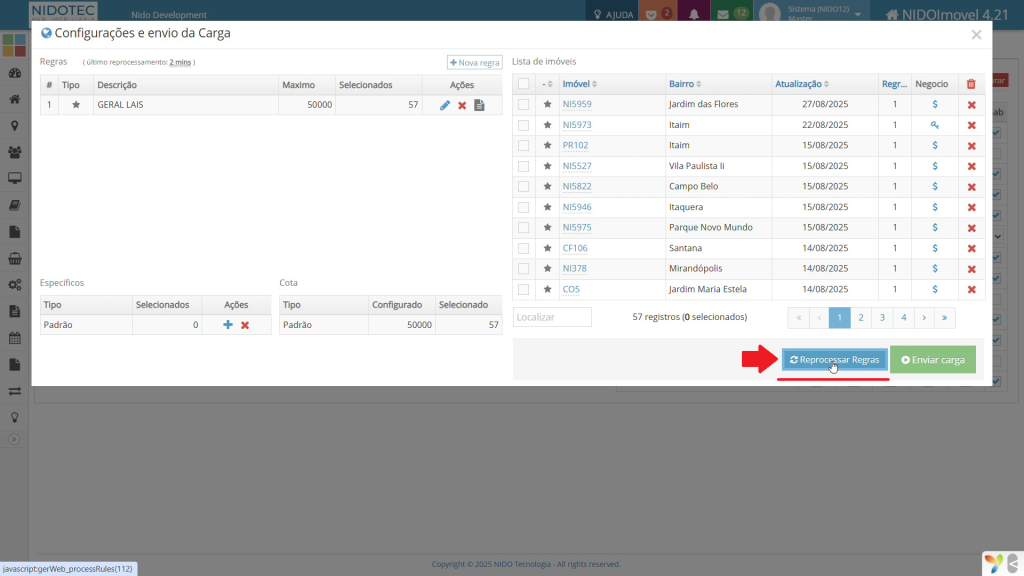1024x576 pixels.
Task: Click the Localizar search field
Action: (552, 317)
